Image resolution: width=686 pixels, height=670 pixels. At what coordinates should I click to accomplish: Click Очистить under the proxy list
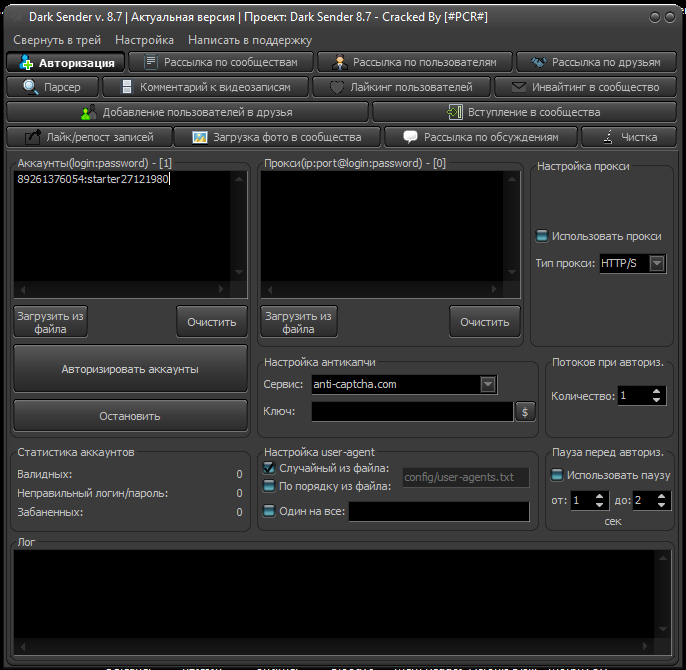pos(485,322)
